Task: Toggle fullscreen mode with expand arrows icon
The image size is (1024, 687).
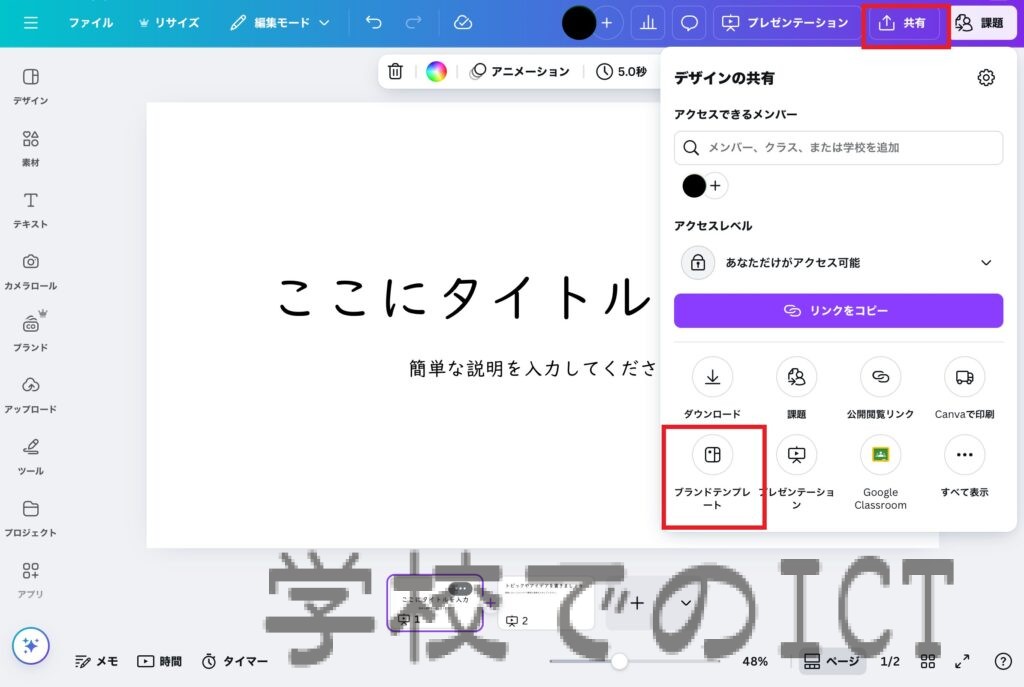Action: tap(962, 661)
